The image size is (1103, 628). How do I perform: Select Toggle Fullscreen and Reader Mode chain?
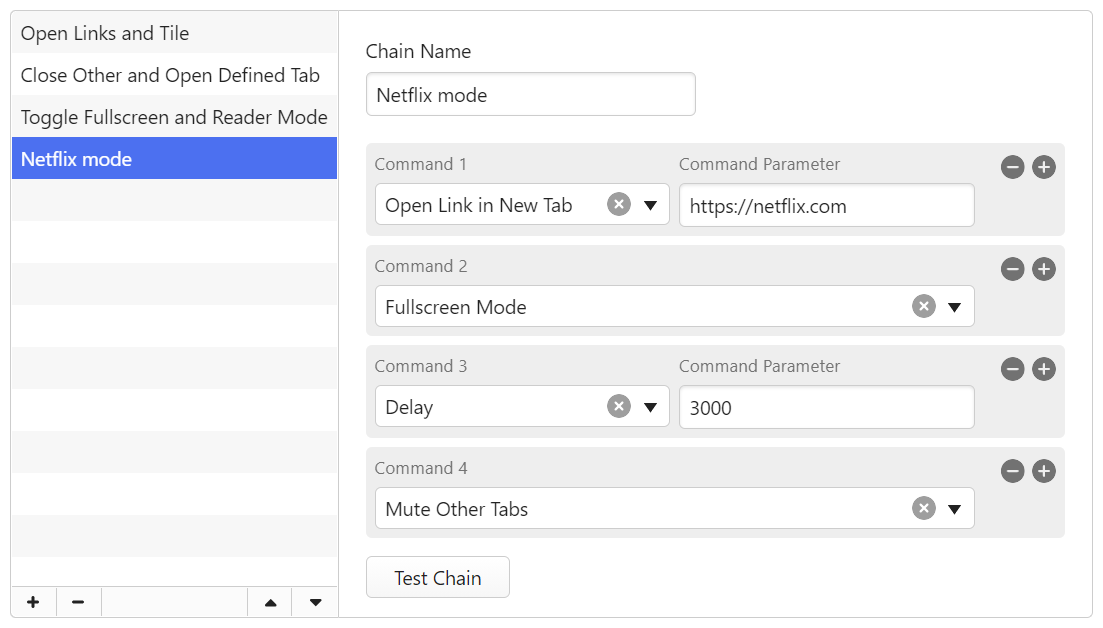tap(174, 117)
